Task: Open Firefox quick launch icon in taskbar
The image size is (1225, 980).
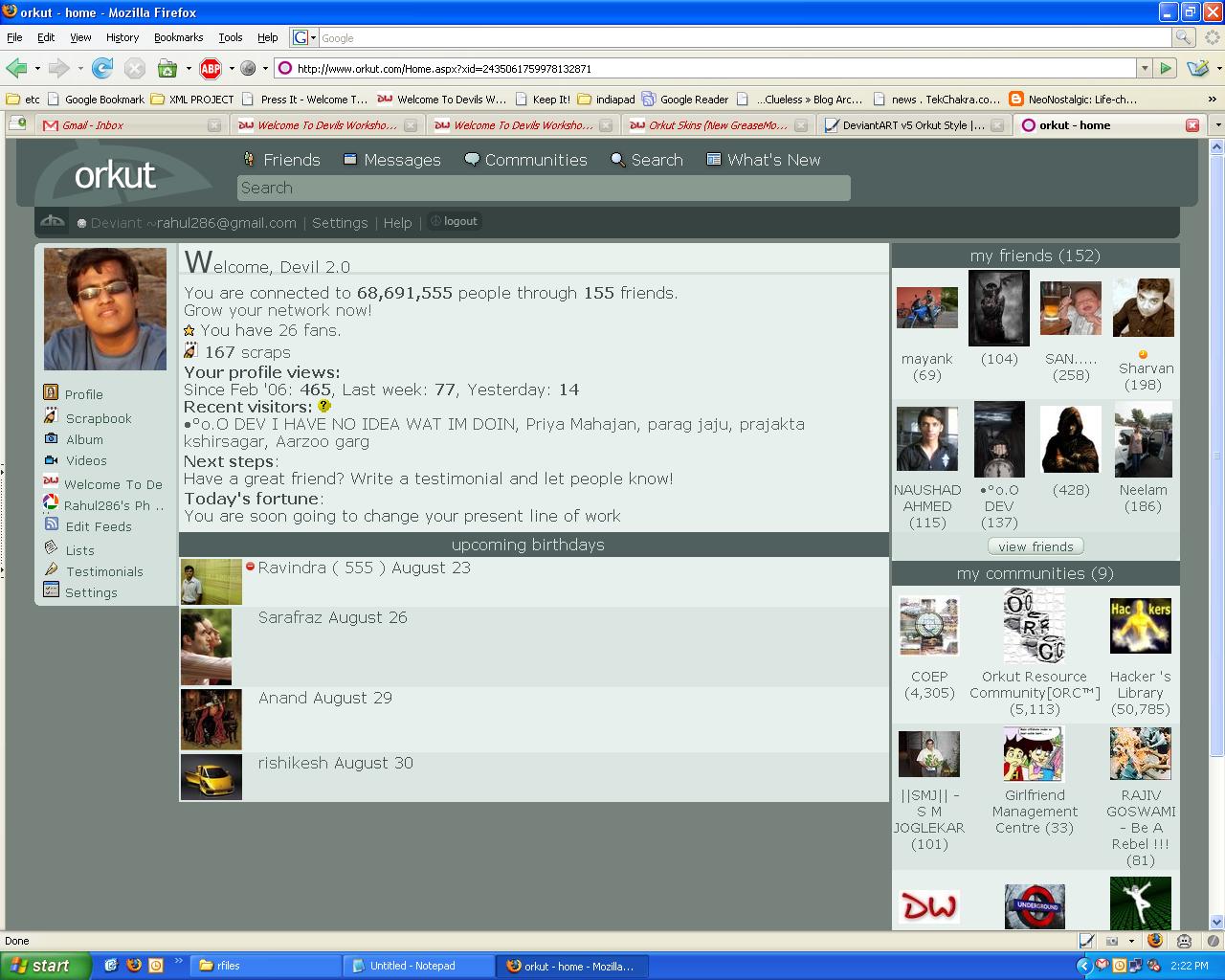Action: [x=134, y=965]
